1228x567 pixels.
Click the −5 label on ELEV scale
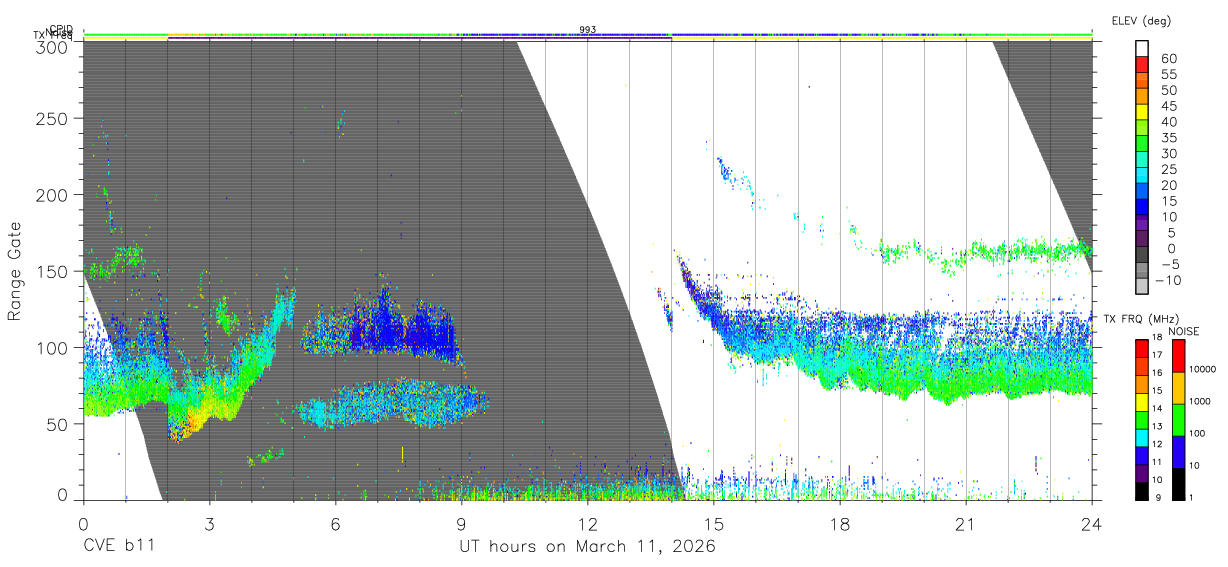(x=1169, y=264)
